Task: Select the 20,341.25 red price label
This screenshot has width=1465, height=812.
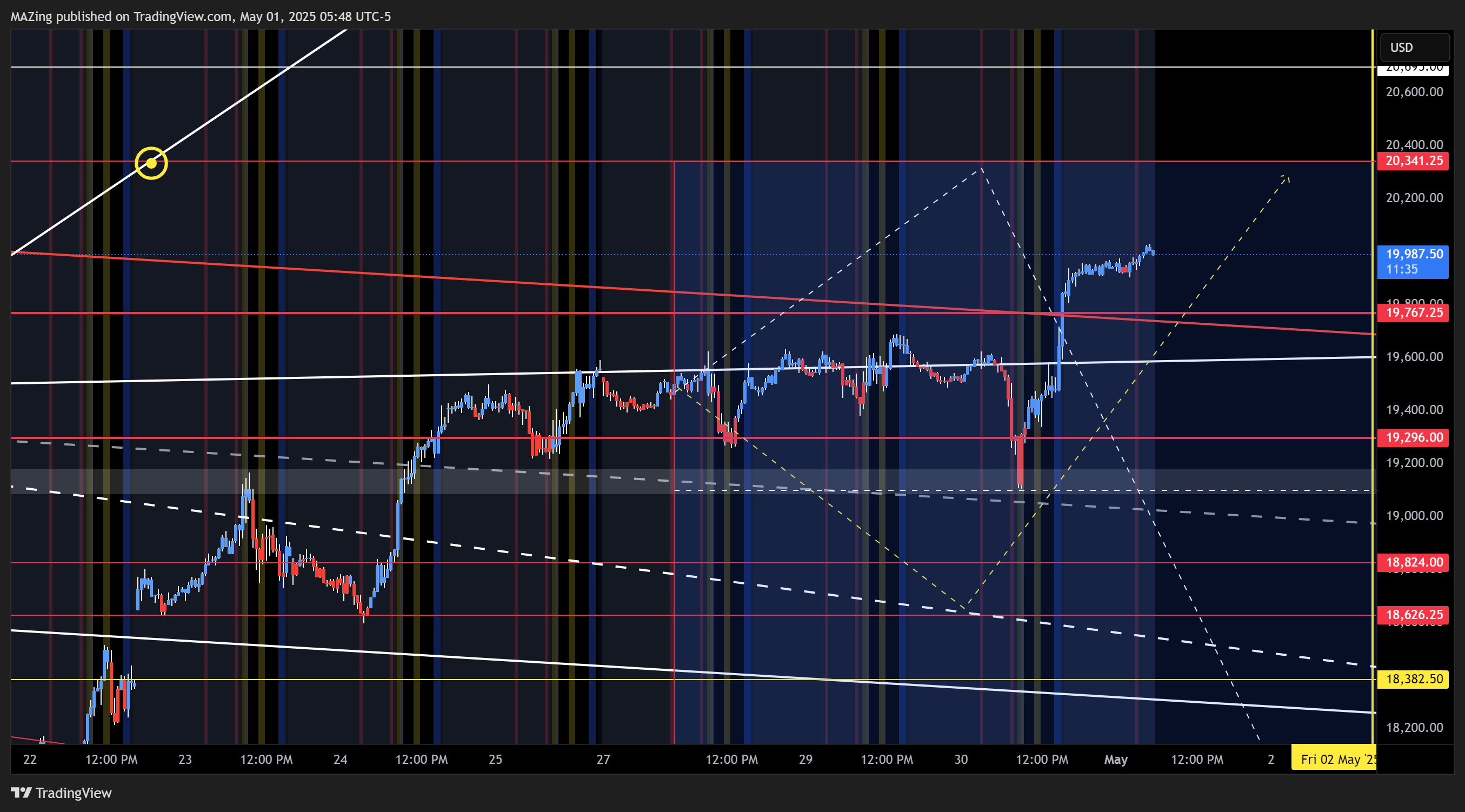Action: pos(1413,161)
